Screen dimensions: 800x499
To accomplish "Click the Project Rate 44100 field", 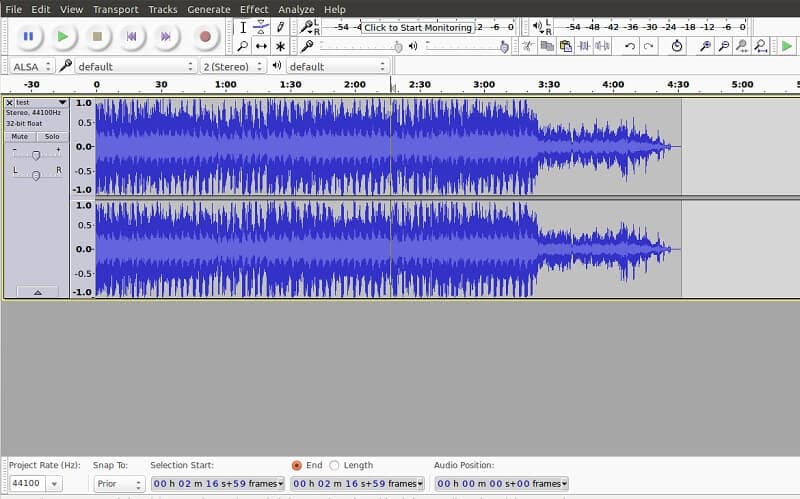I will tap(28, 483).
